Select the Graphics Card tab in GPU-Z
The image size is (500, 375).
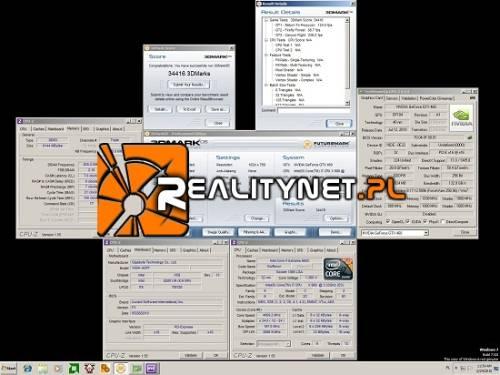(372, 98)
